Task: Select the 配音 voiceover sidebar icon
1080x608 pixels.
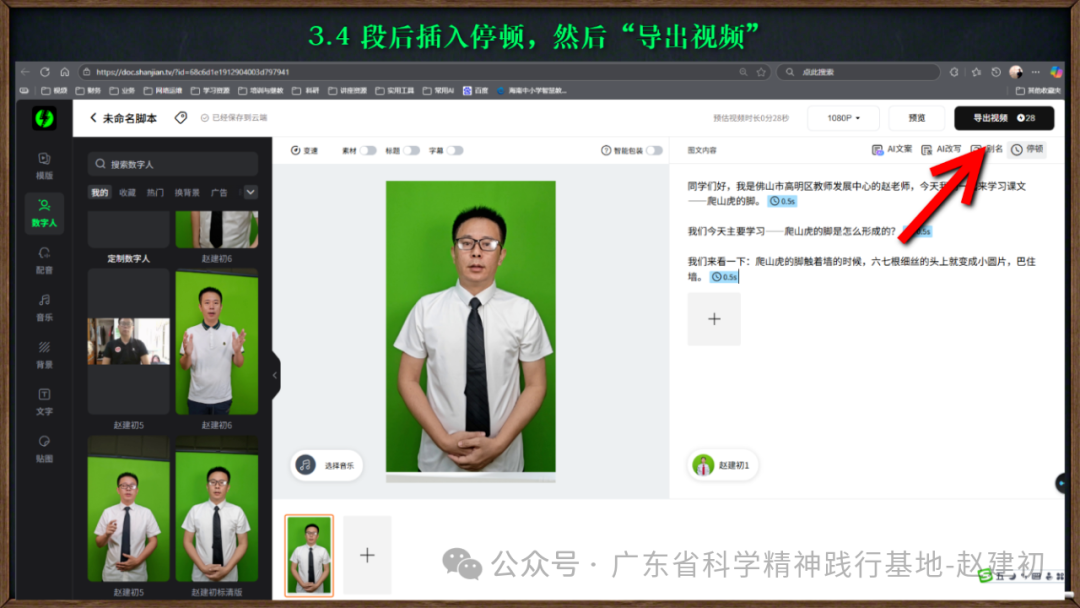Action: (x=44, y=260)
